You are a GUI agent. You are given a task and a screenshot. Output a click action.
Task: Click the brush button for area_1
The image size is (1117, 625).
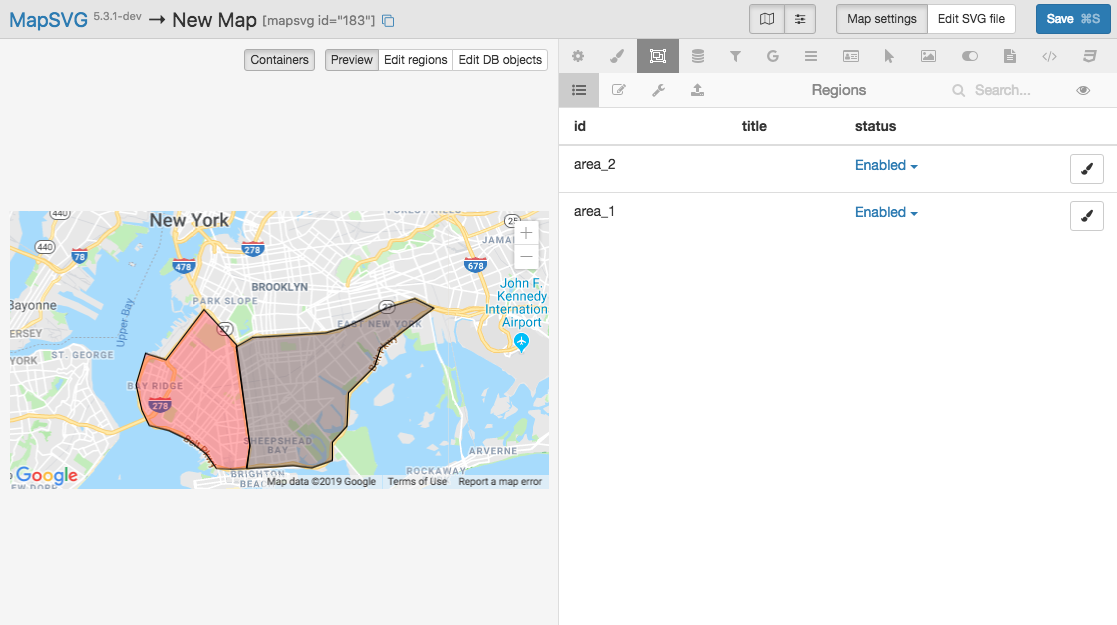tap(1086, 216)
